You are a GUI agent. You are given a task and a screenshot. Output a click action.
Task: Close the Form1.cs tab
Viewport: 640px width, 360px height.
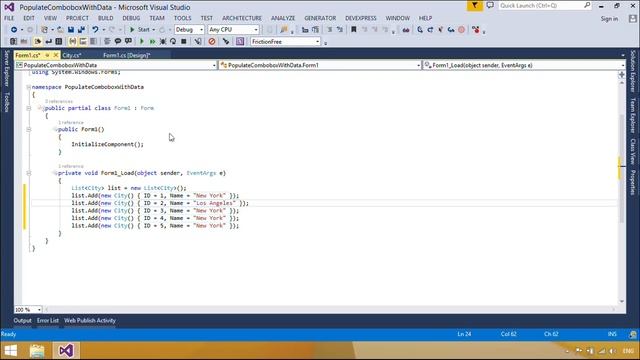(56, 55)
